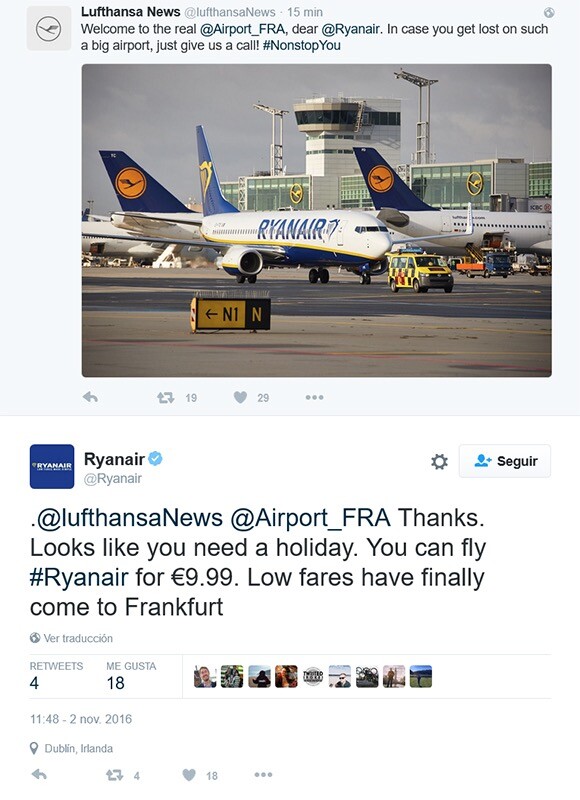The image size is (580, 800).
Task: Click the reply arrow under Ryanair tweet
Action: click(x=39, y=774)
